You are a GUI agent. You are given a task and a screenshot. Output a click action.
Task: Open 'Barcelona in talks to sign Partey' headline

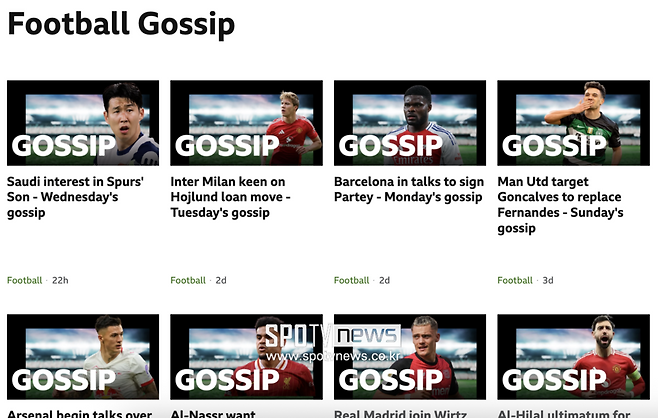(409, 189)
